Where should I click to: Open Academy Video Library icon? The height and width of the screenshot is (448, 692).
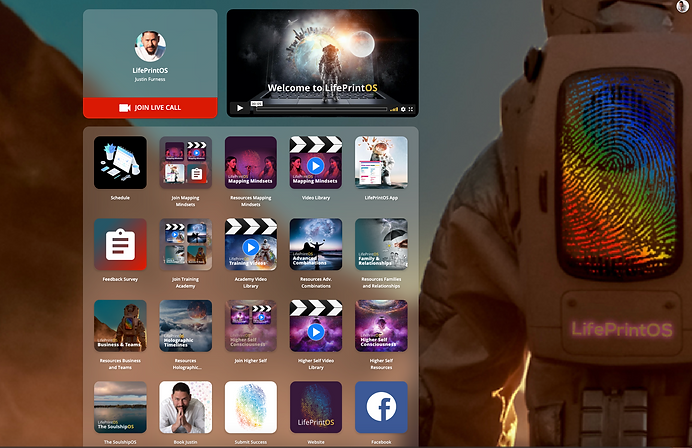coord(251,244)
